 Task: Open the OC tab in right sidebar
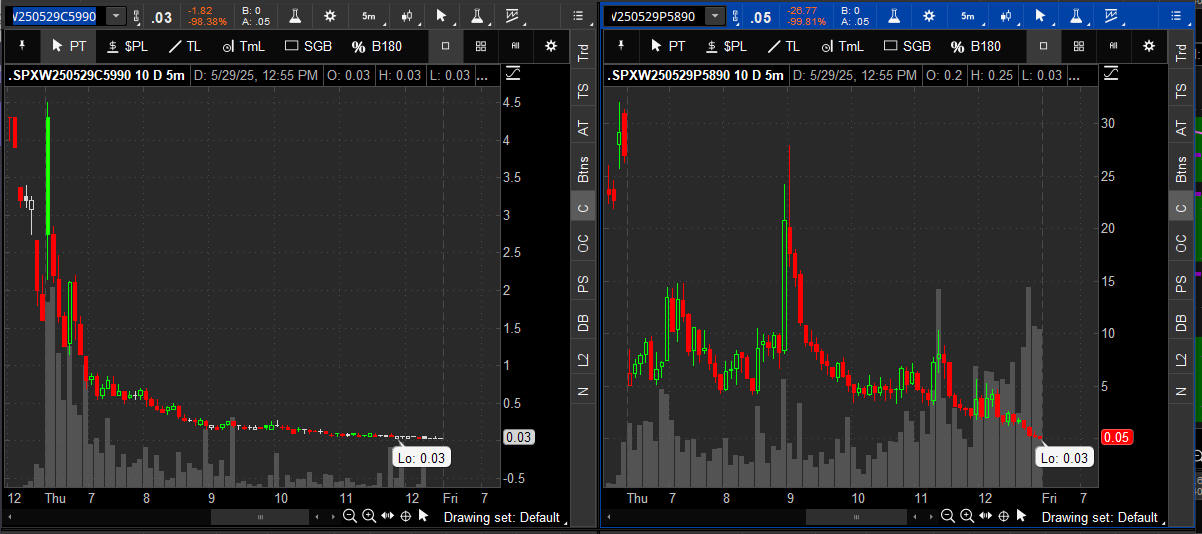[x=1182, y=243]
